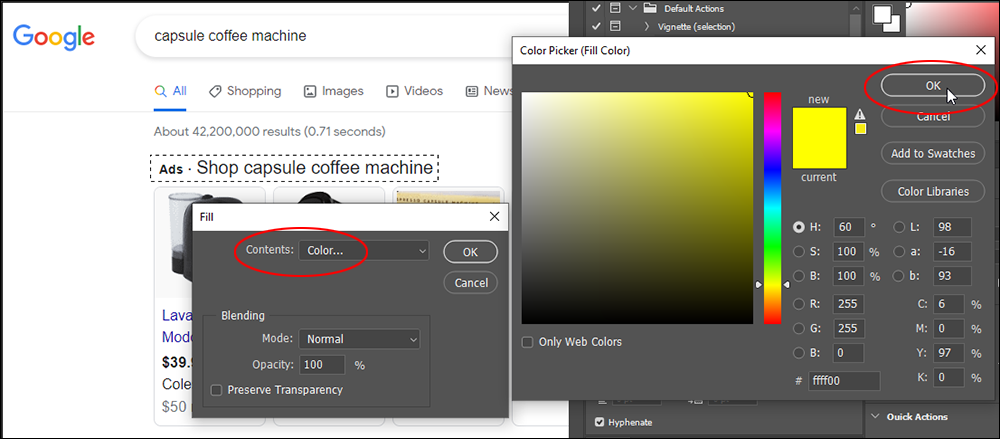Click the tag icon on the Shopping tab
Screen dimensions: 1000x439
(215, 91)
